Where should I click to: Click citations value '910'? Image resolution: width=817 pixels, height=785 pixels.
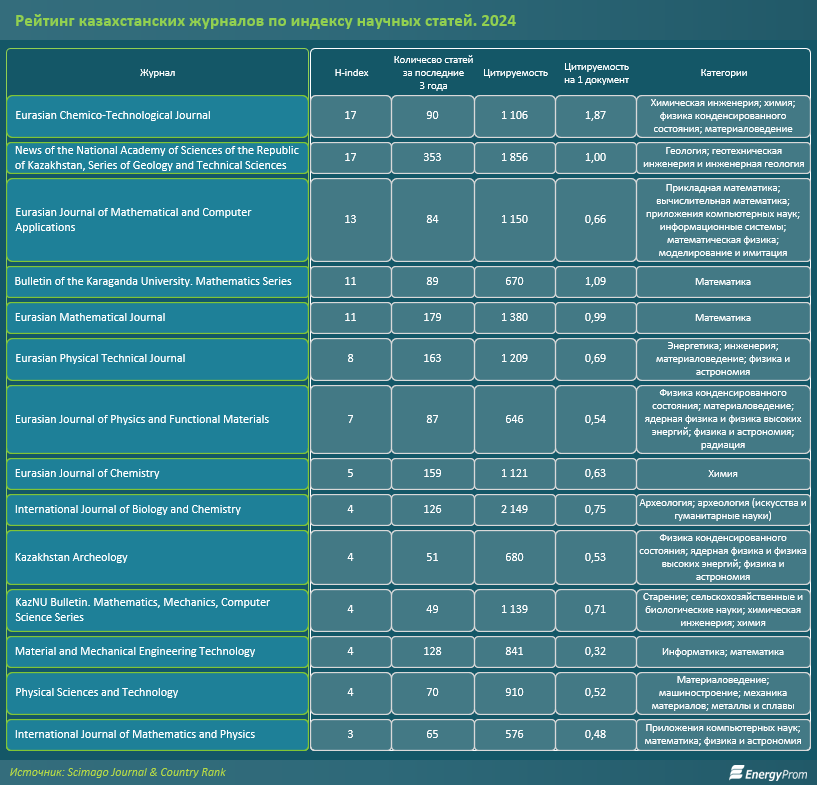pyautogui.click(x=515, y=693)
